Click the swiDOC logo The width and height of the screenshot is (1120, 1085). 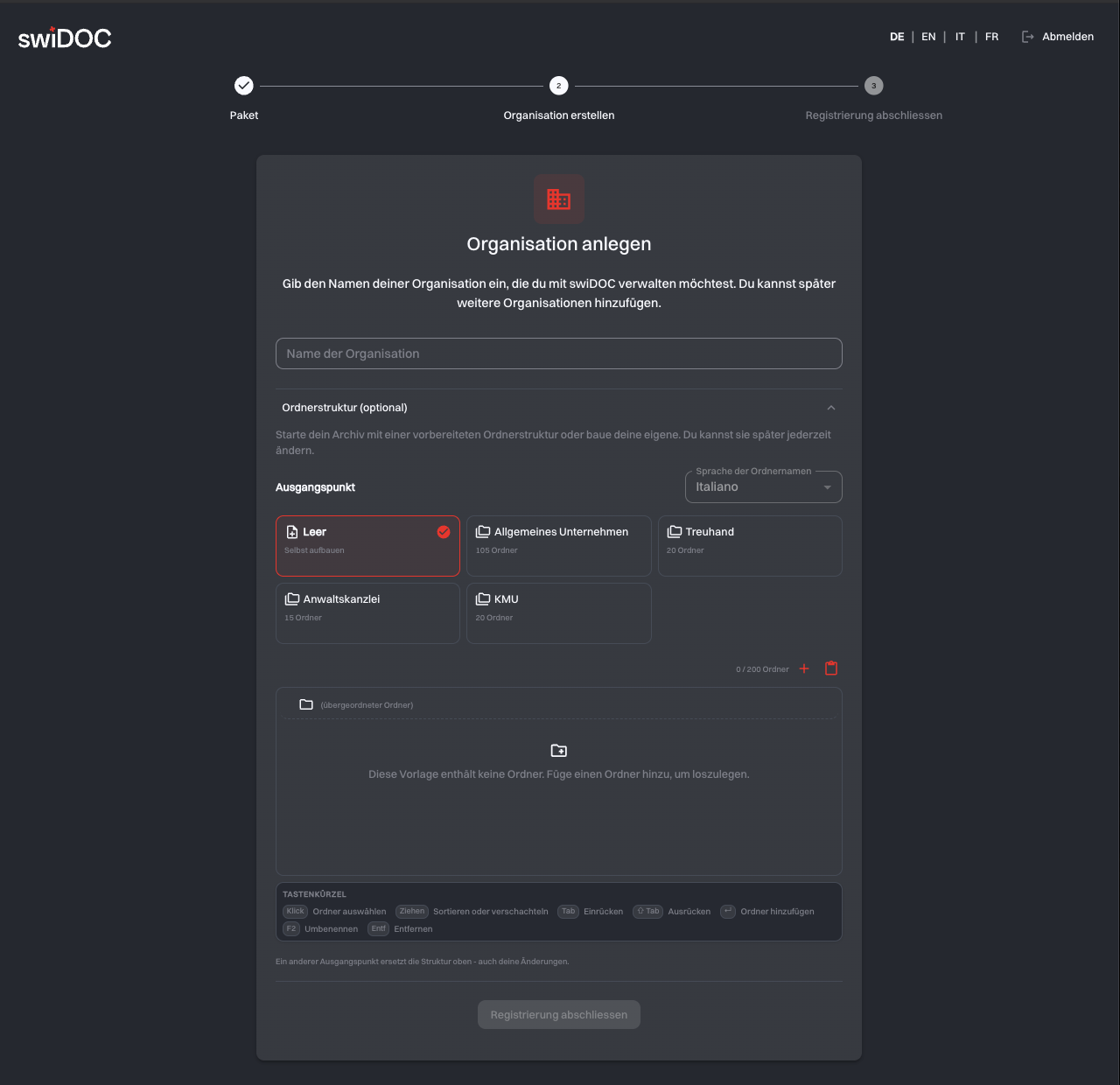[x=65, y=38]
